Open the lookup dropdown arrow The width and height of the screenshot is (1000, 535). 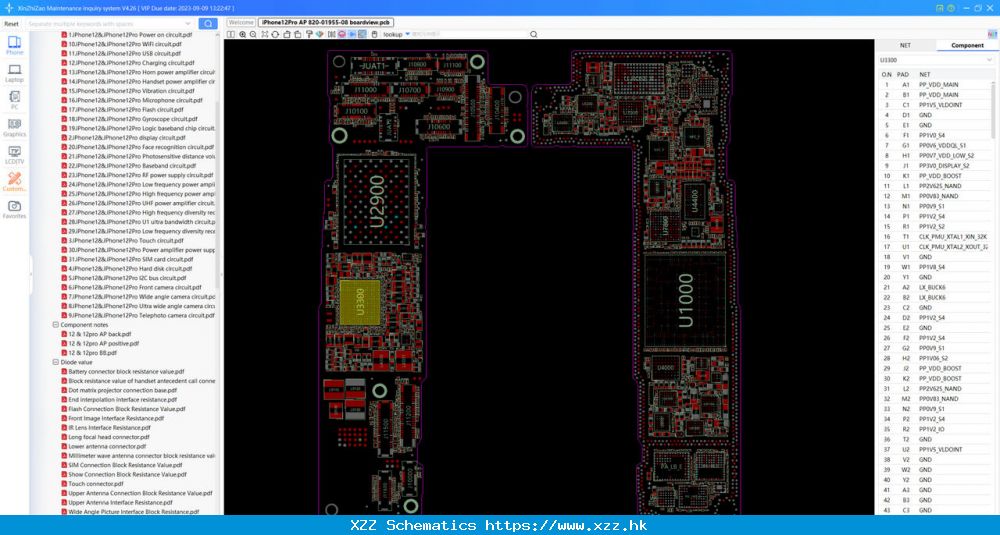[x=408, y=34]
